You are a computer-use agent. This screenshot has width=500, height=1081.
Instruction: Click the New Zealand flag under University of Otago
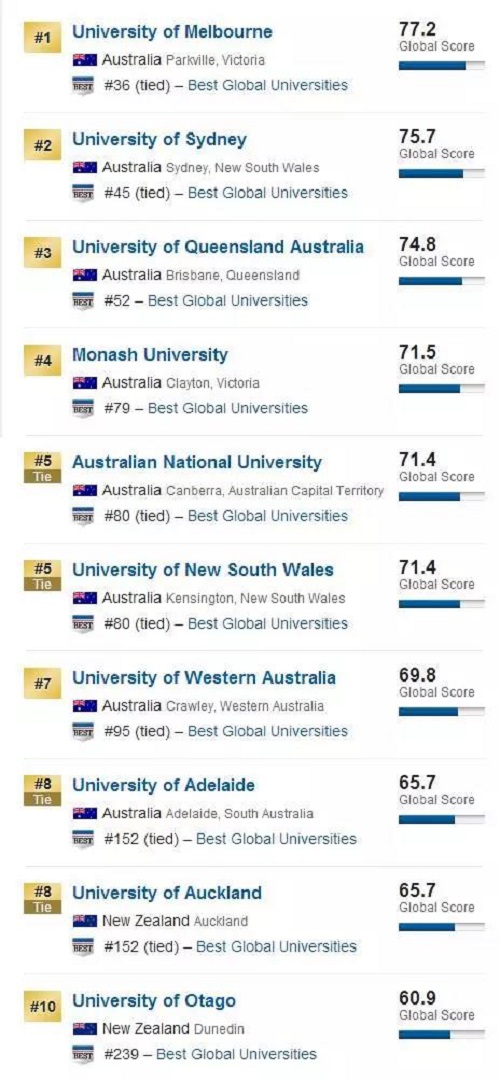pyautogui.click(x=84, y=1028)
